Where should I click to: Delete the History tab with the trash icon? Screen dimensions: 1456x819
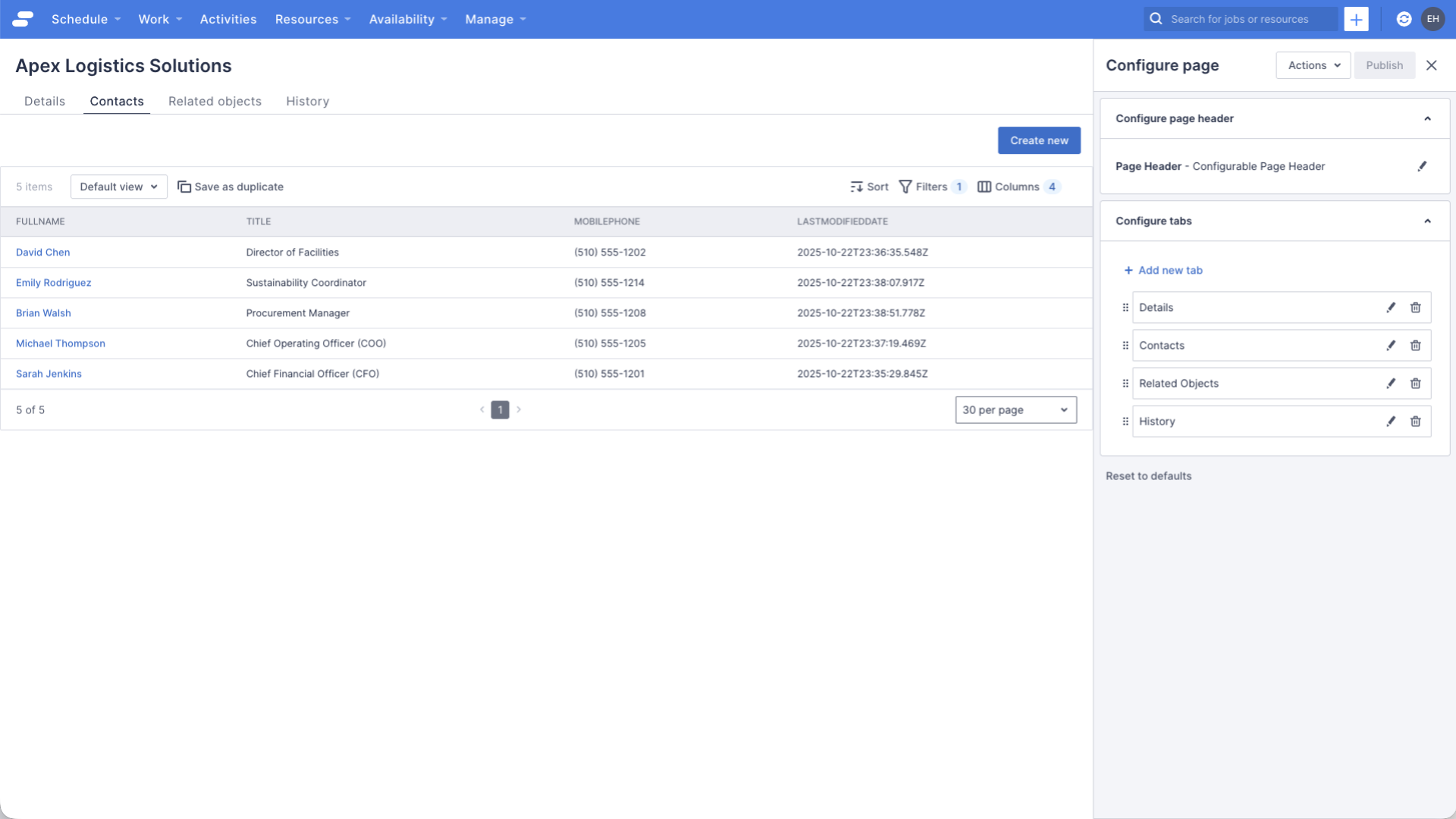point(1416,421)
